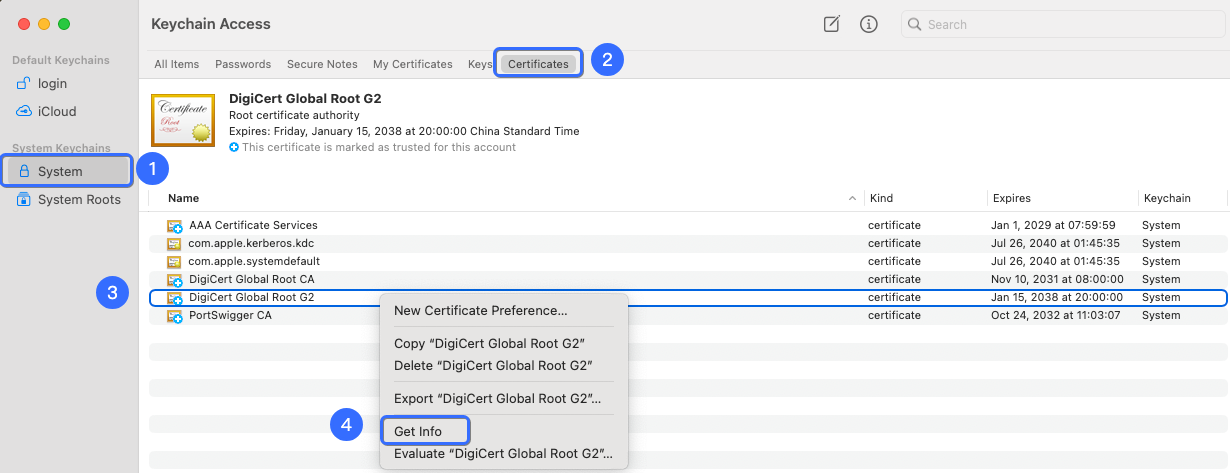Click the compose new note icon
The width and height of the screenshot is (1230, 473).
click(831, 24)
